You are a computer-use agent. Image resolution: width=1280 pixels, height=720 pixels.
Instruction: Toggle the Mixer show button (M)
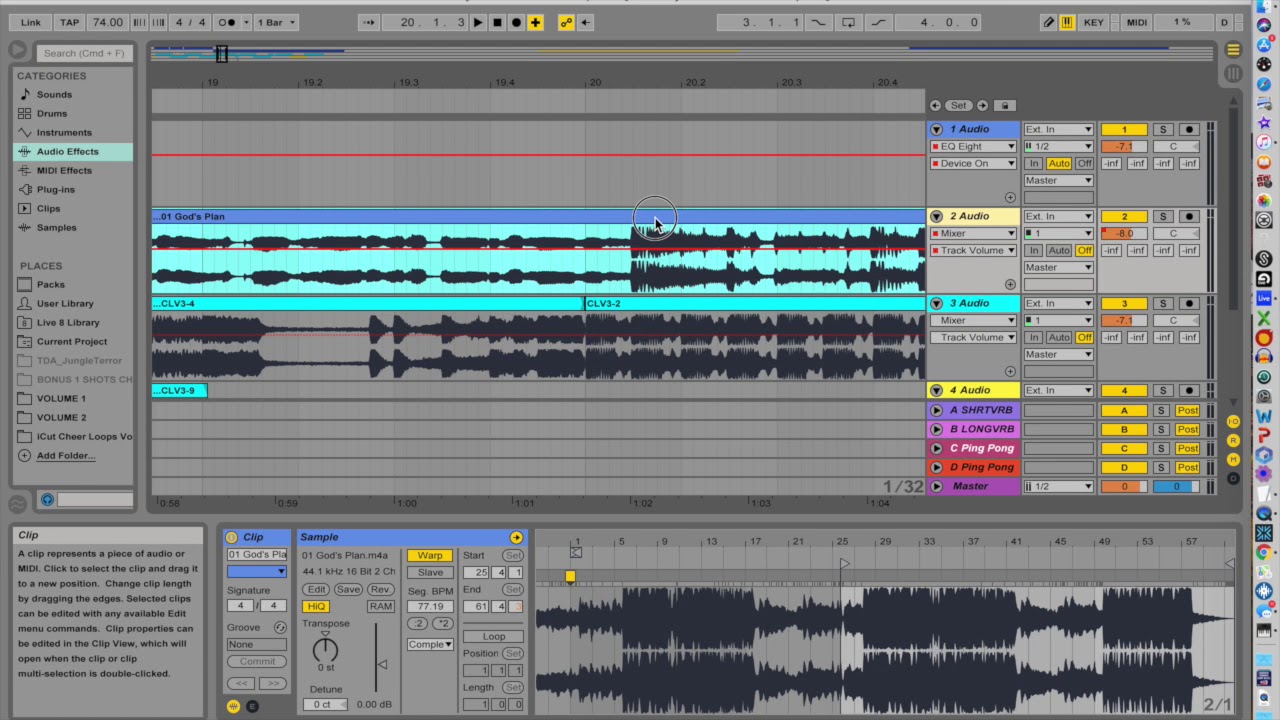pyautogui.click(x=1233, y=459)
